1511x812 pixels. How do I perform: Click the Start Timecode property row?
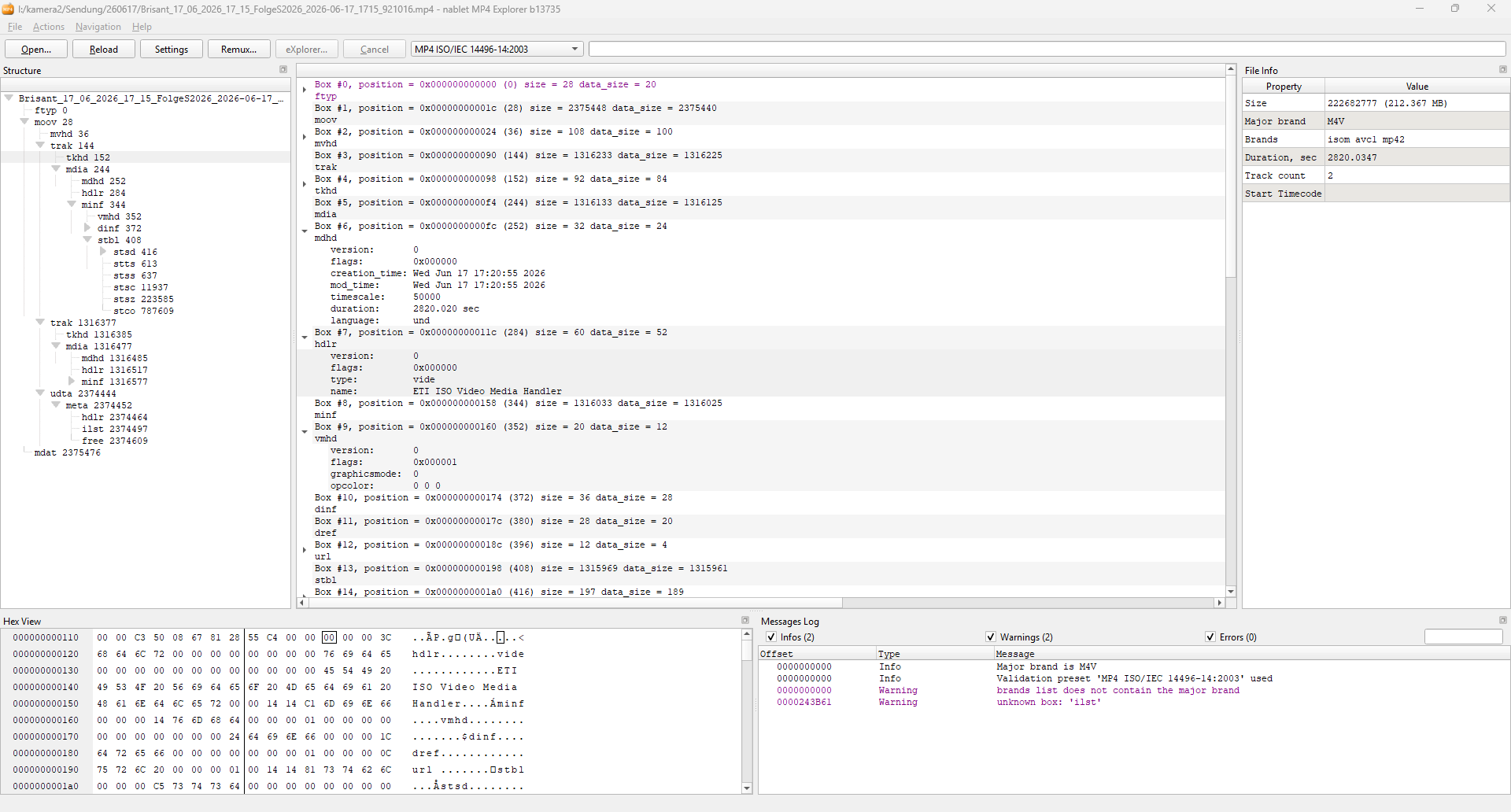click(x=1376, y=194)
